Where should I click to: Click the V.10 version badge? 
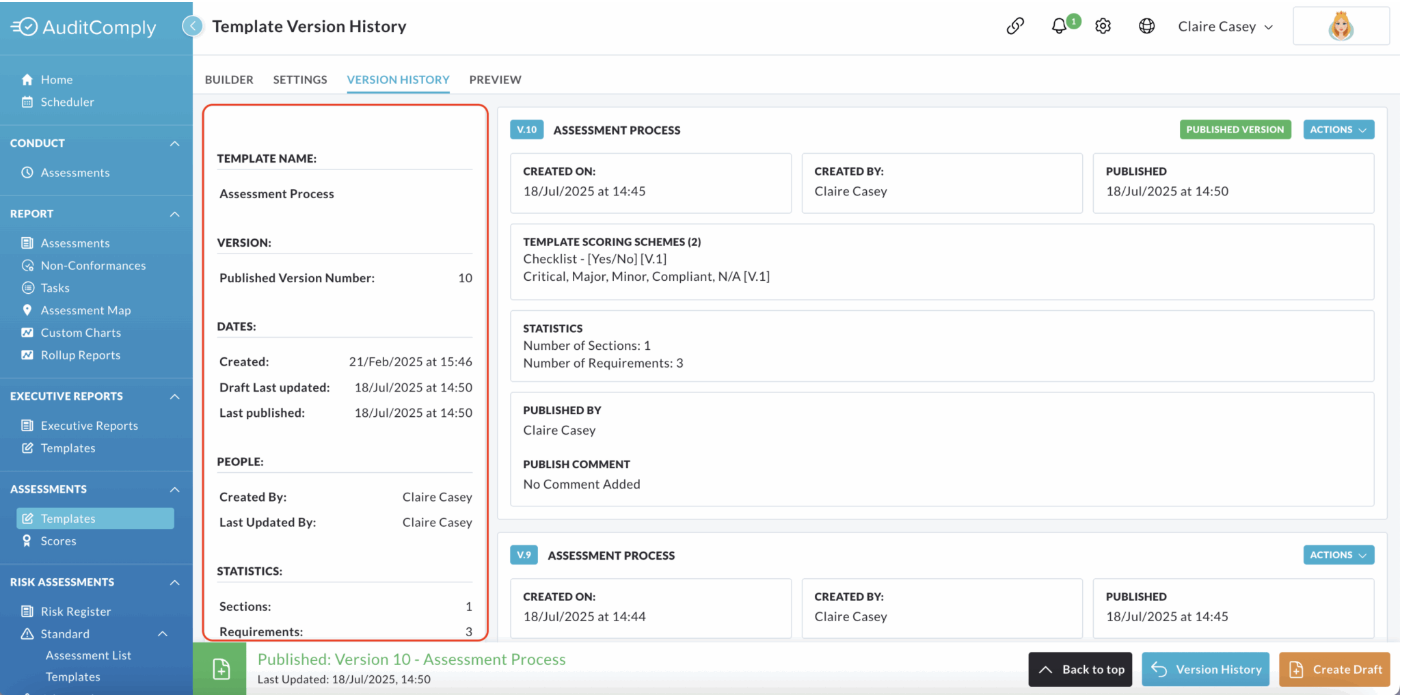pyautogui.click(x=526, y=130)
